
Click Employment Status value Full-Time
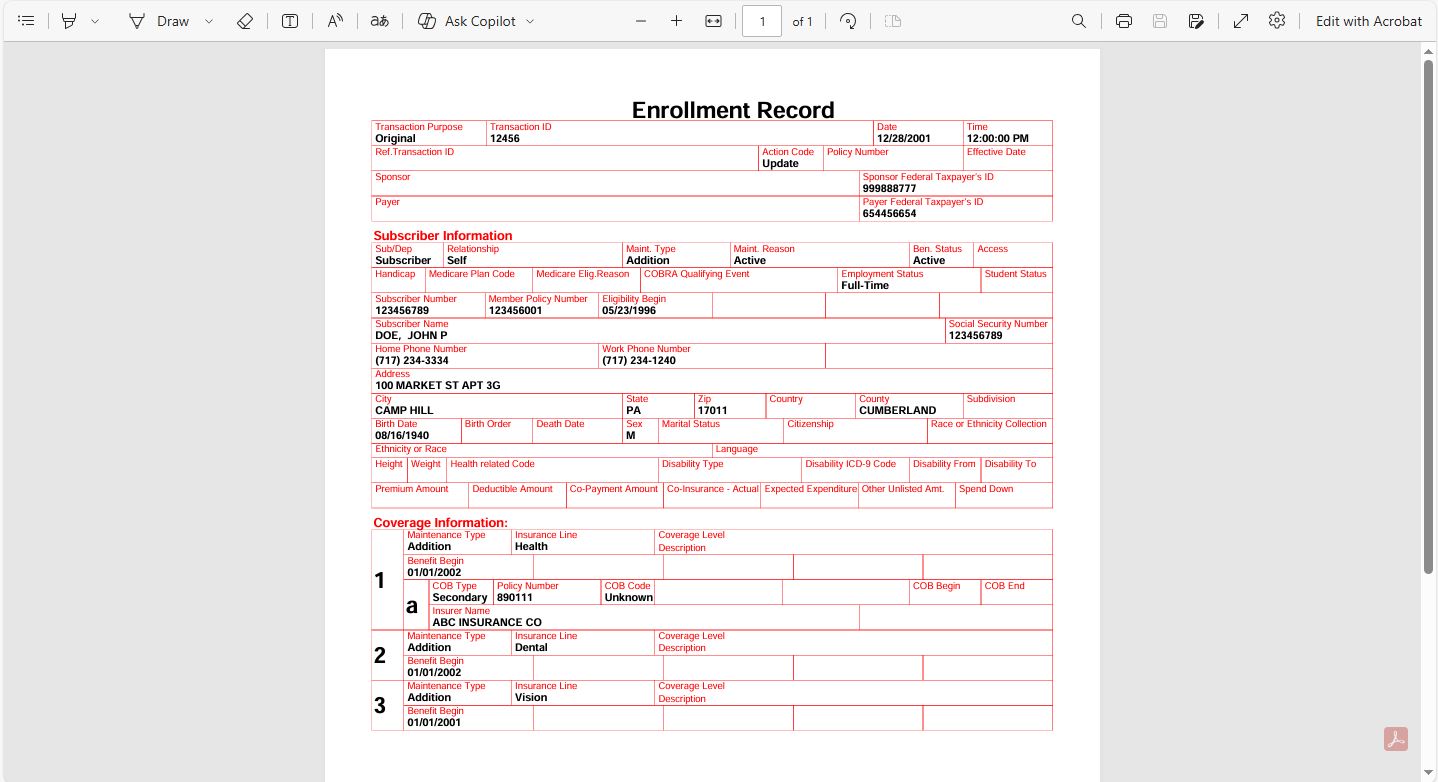pos(865,286)
